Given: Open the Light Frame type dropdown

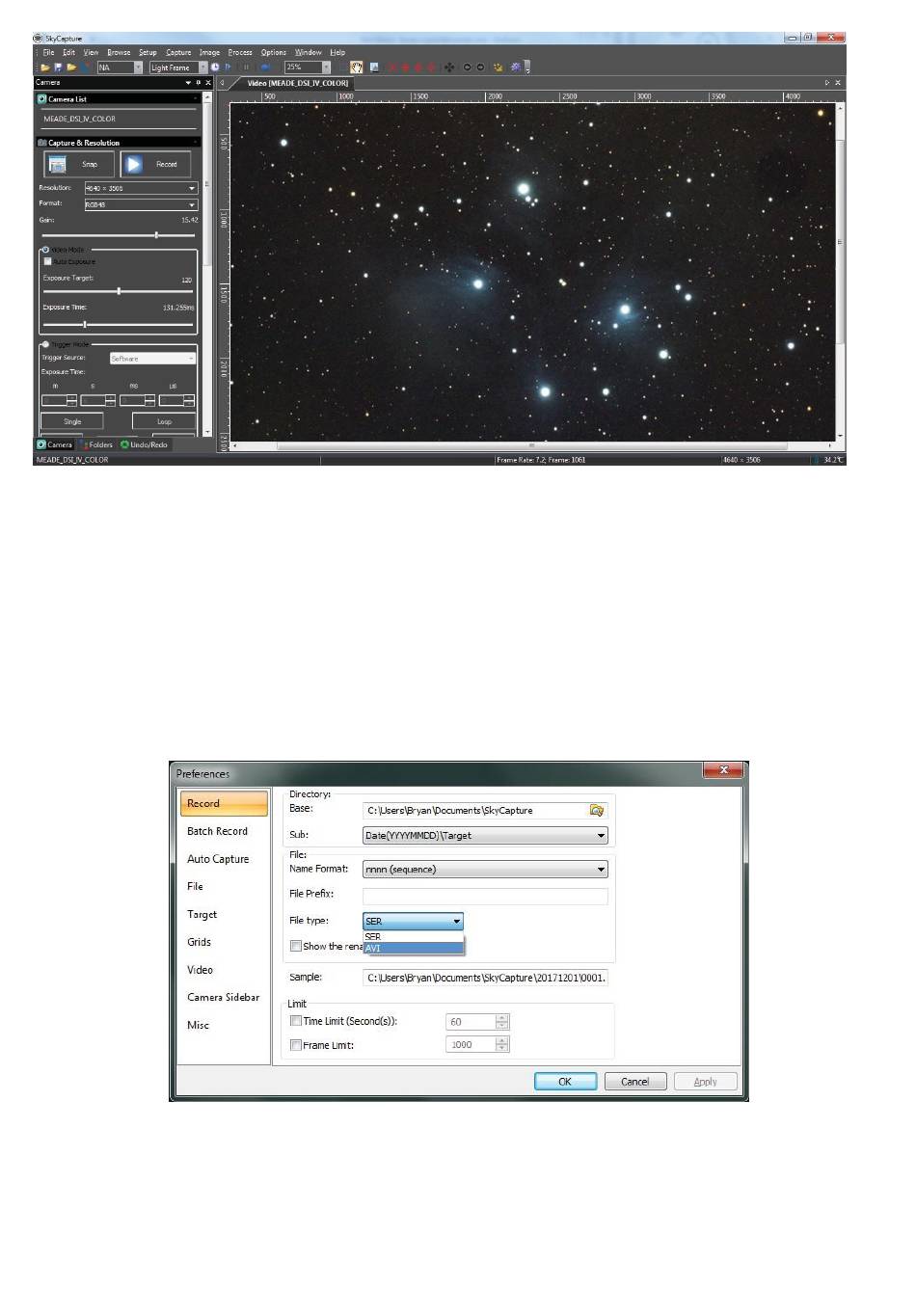Looking at the screenshot, I should [178, 67].
